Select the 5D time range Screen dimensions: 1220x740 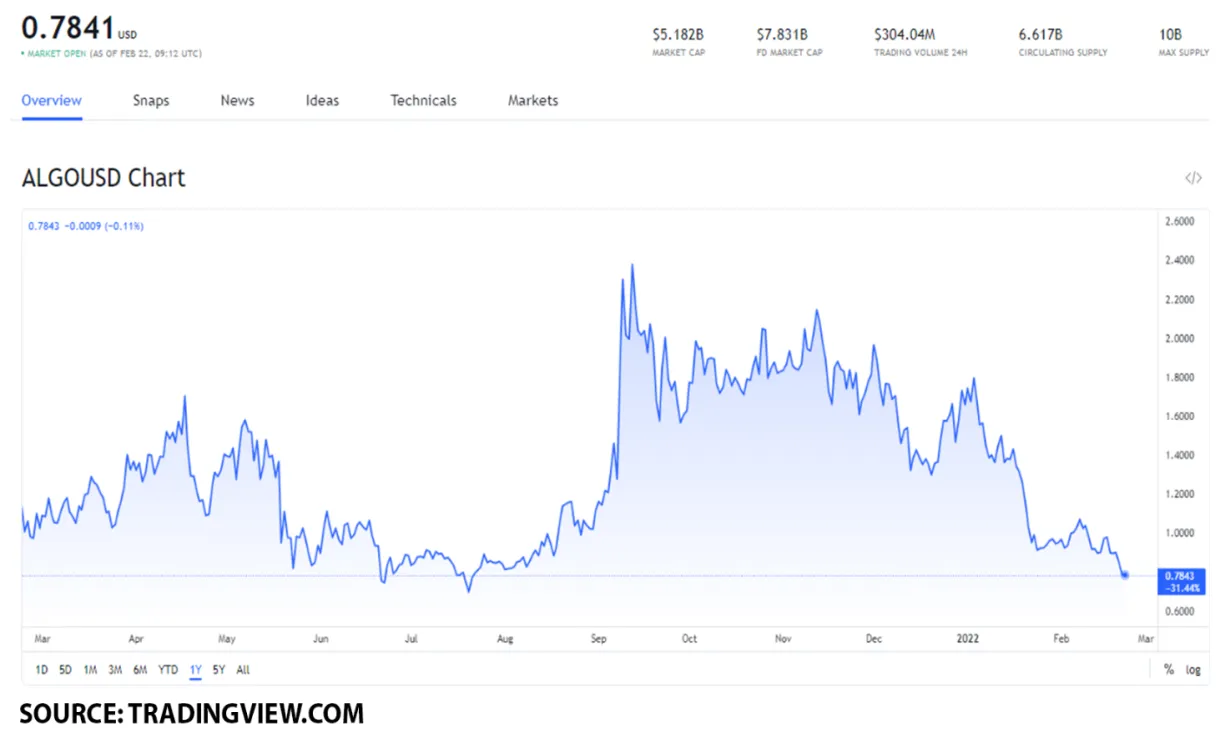pyautogui.click(x=65, y=670)
